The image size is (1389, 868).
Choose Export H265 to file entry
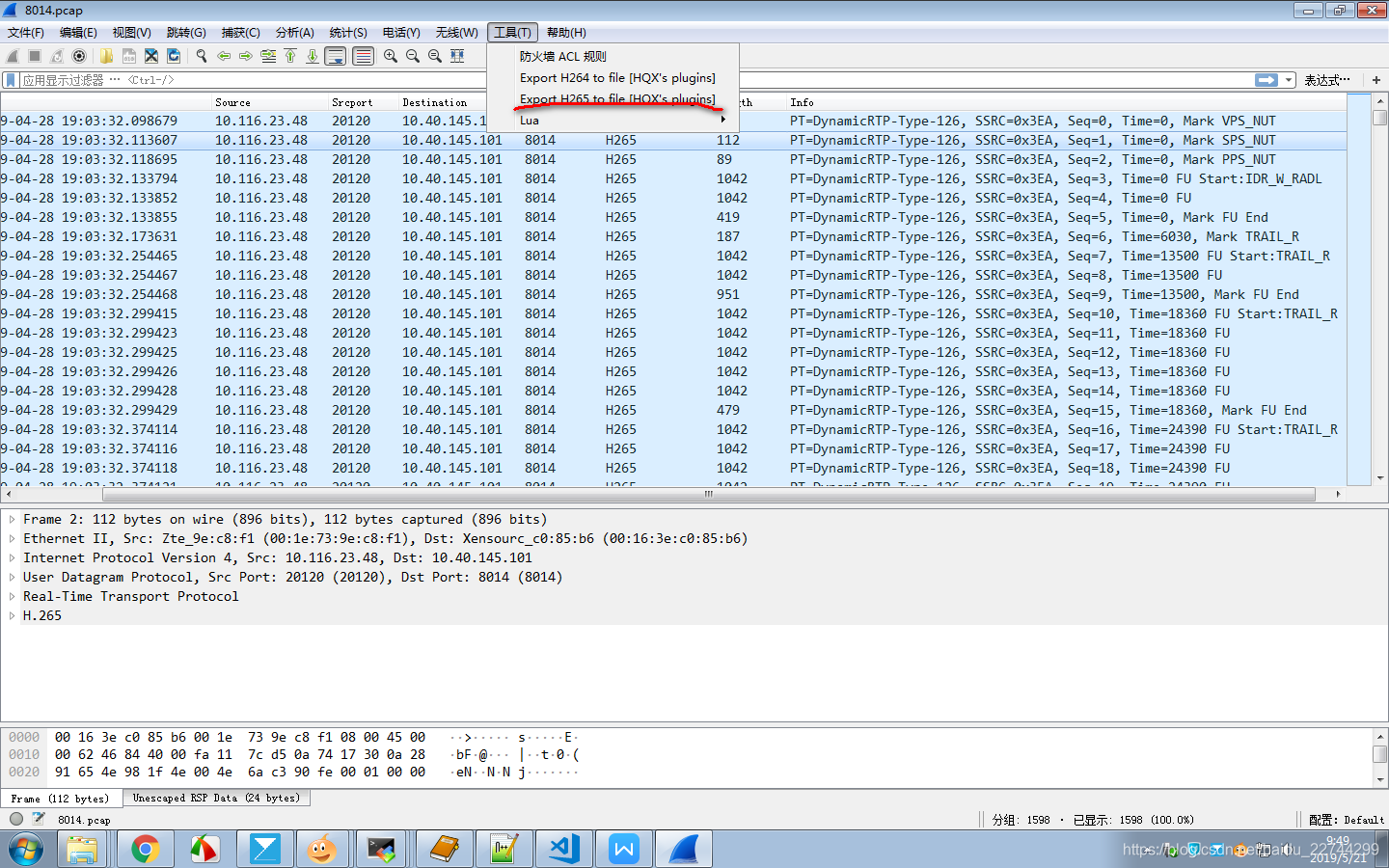coord(613,99)
